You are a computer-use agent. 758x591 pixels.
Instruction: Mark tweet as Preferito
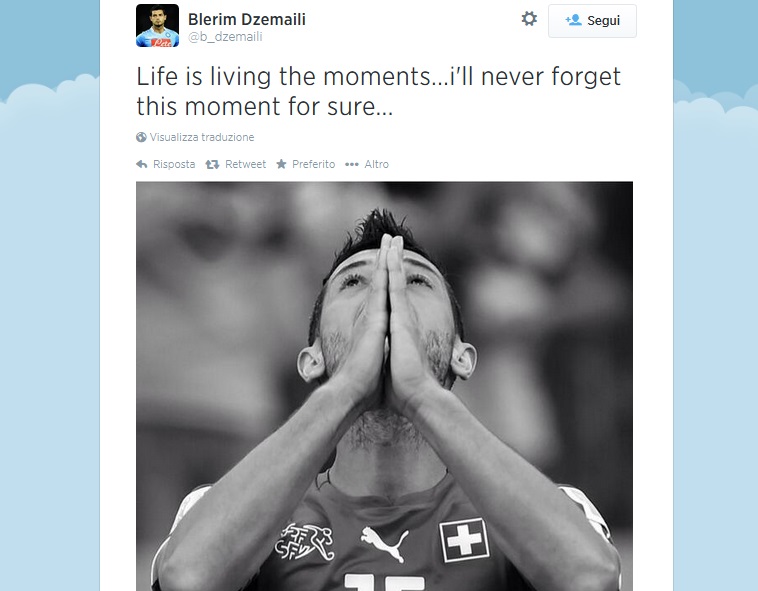(x=313, y=164)
